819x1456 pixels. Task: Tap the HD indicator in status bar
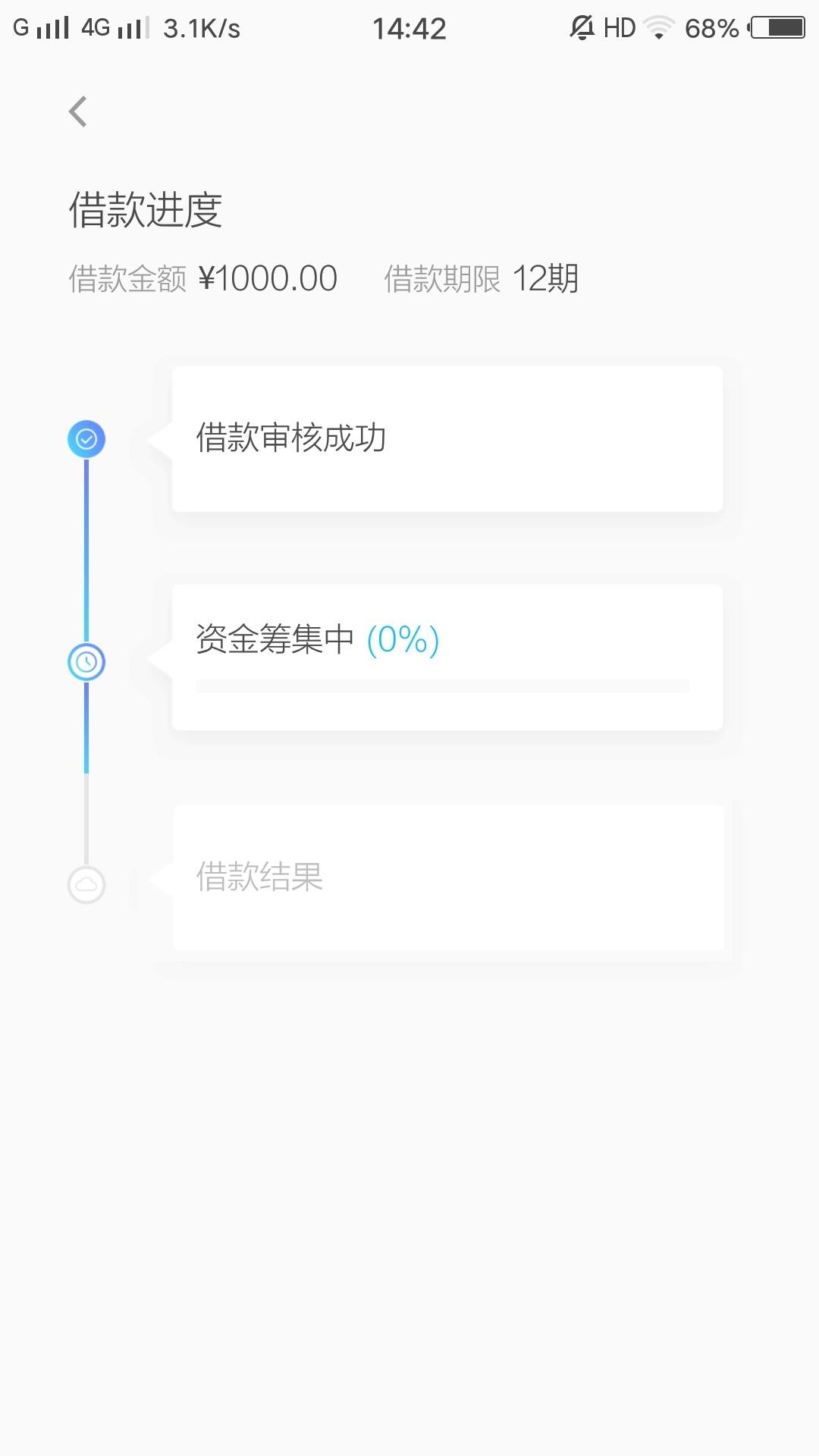coord(620,28)
